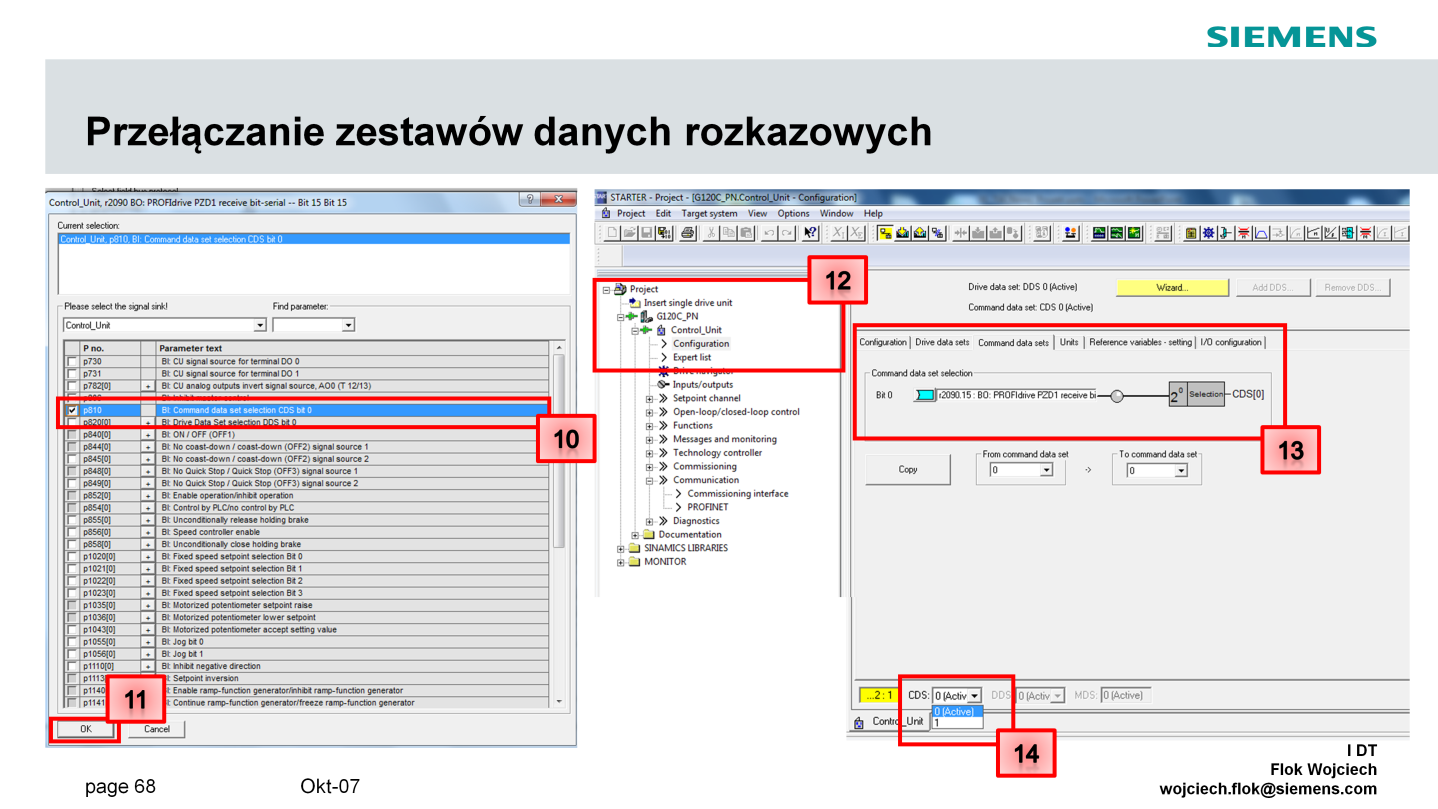Open the Target system menu
Viewport: 1438px width, 809px height.
coord(709,213)
